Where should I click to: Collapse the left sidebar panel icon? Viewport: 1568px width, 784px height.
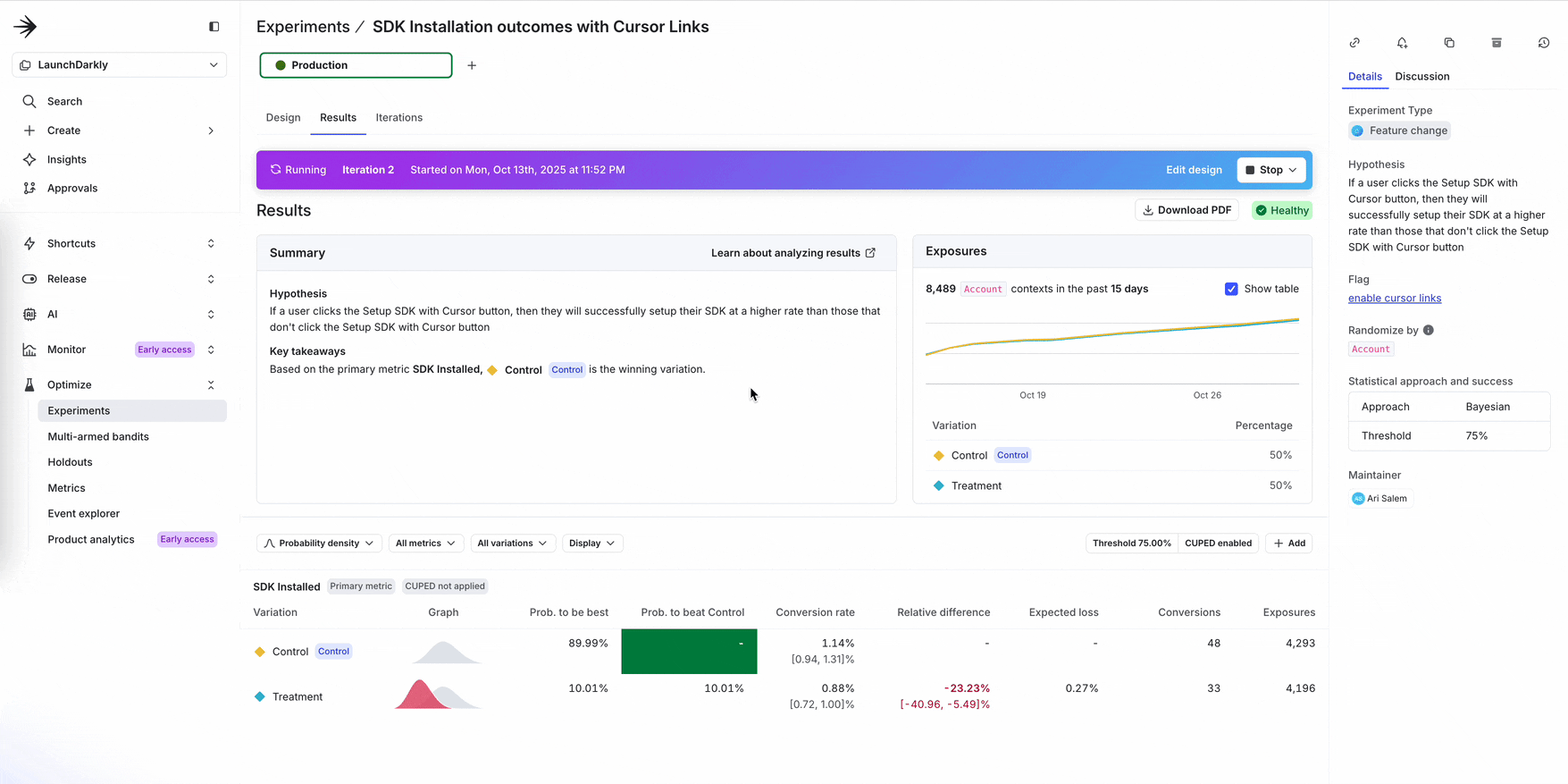[x=214, y=27]
